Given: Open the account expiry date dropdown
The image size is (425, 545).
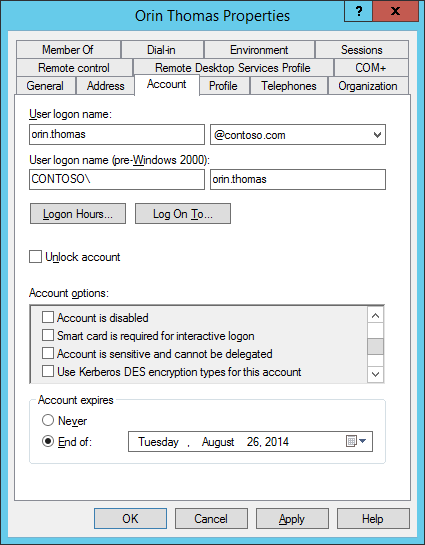Looking at the screenshot, I should coord(362,441).
